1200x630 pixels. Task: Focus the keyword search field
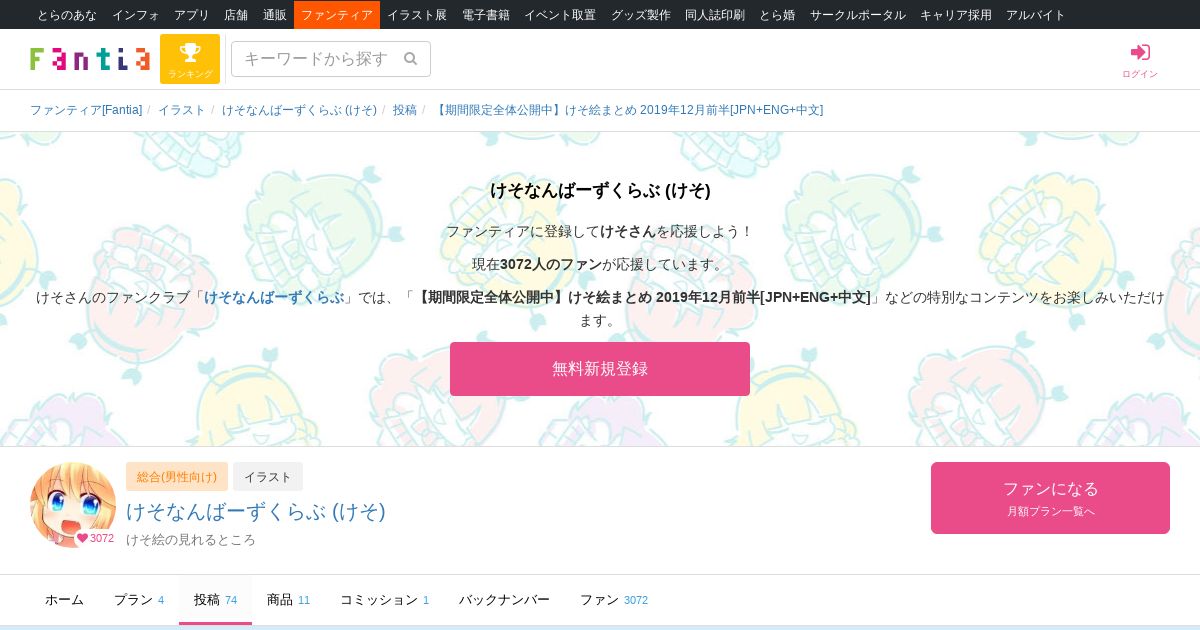tap(331, 59)
